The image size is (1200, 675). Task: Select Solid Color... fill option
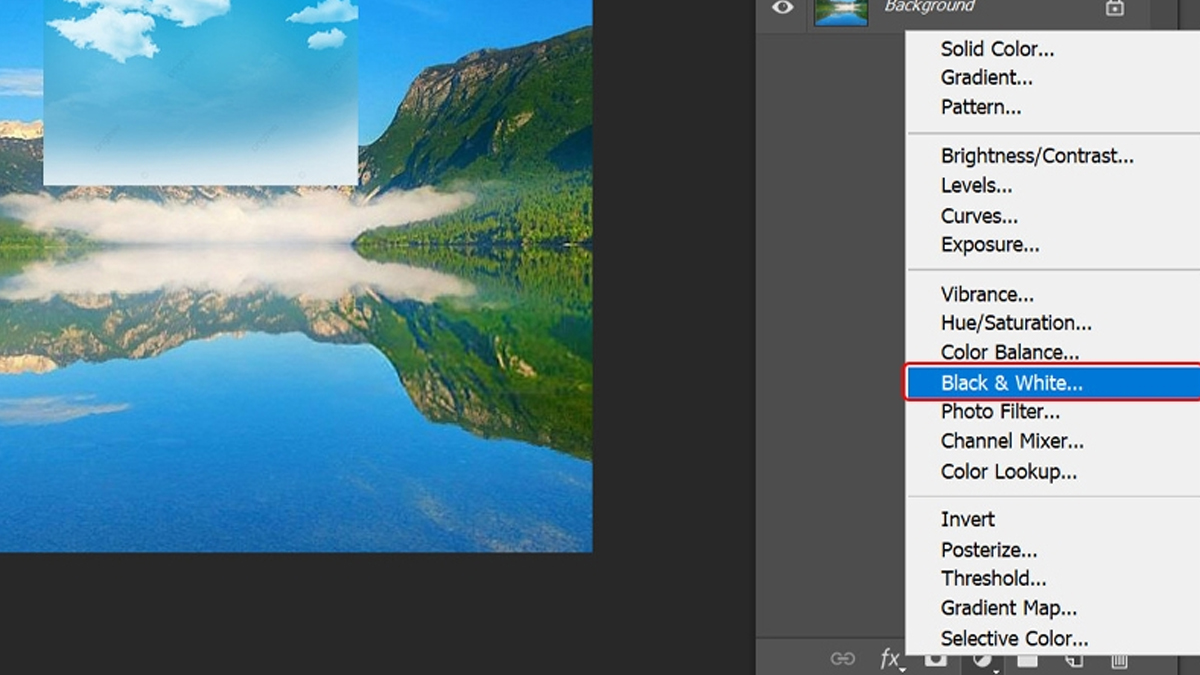[997, 49]
